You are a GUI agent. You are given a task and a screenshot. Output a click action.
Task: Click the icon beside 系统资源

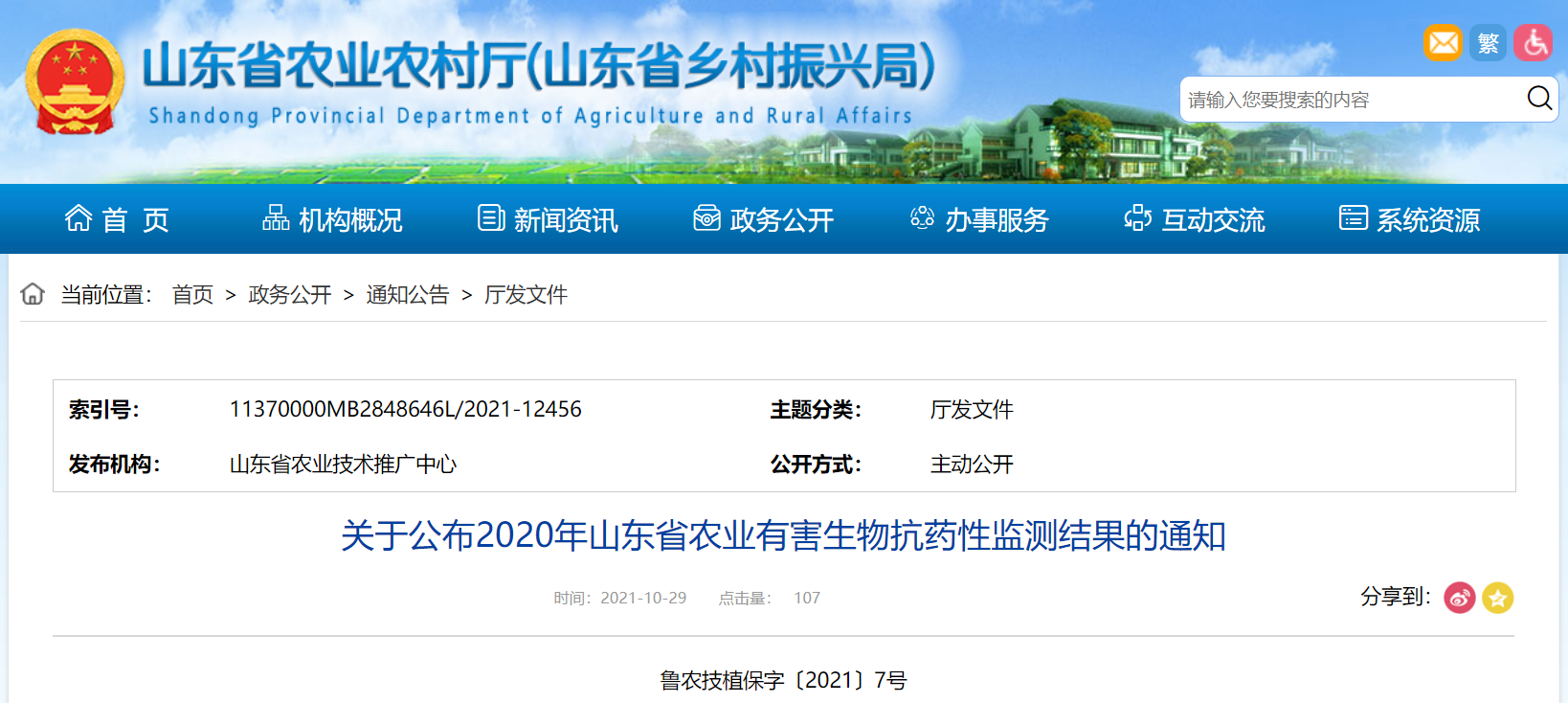click(x=1353, y=218)
